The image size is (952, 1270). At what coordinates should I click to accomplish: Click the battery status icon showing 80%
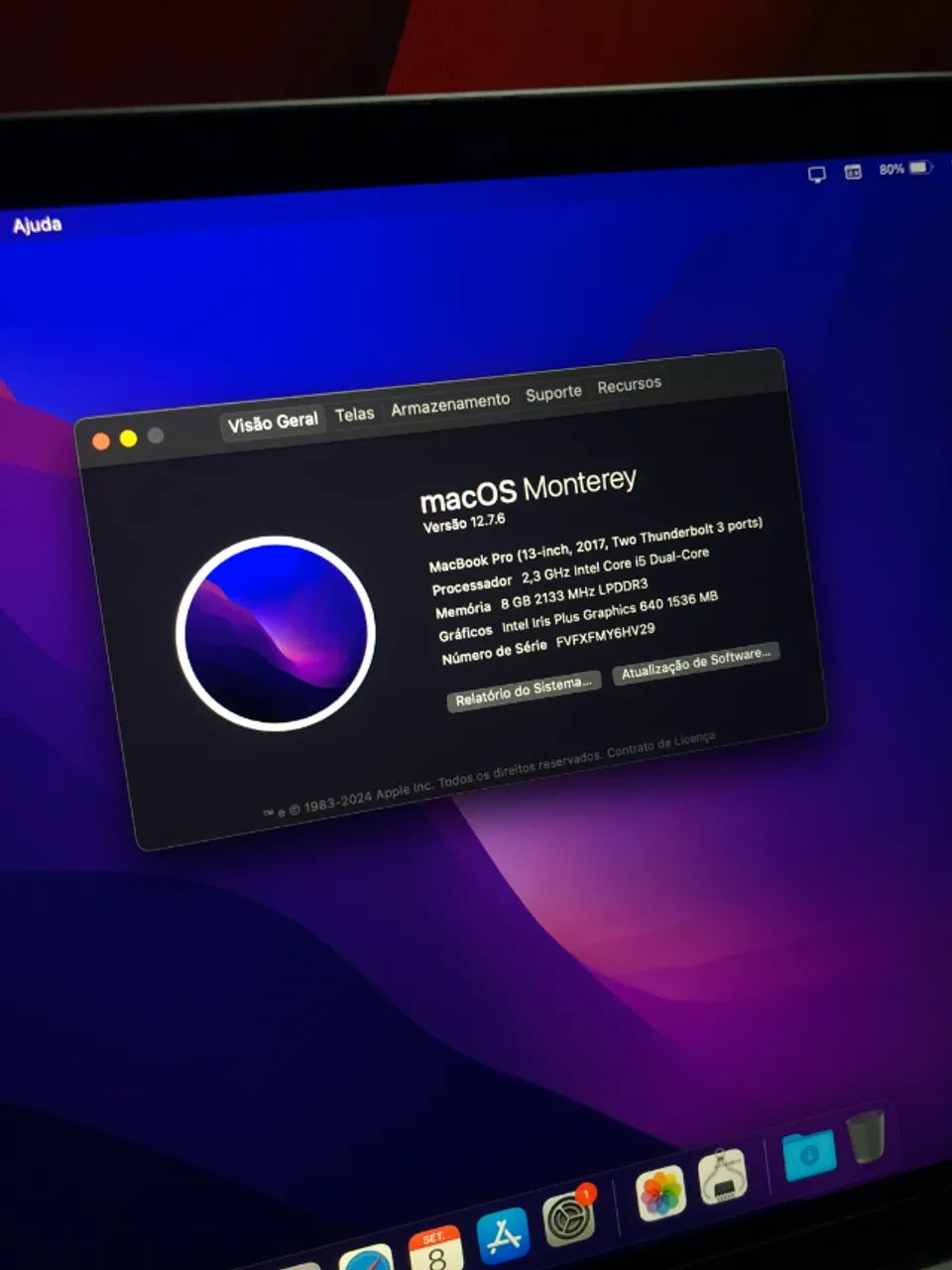(906, 169)
